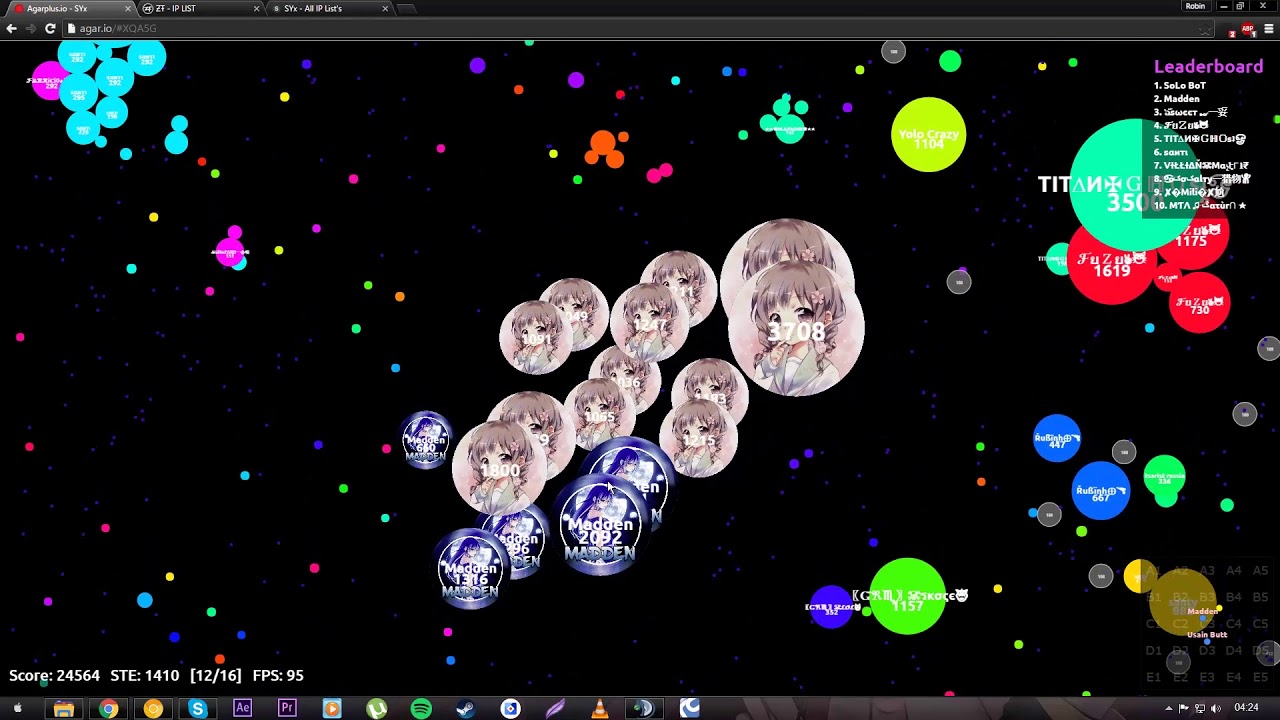
Task: Open VLC media player from taskbar
Action: pyautogui.click(x=600, y=708)
